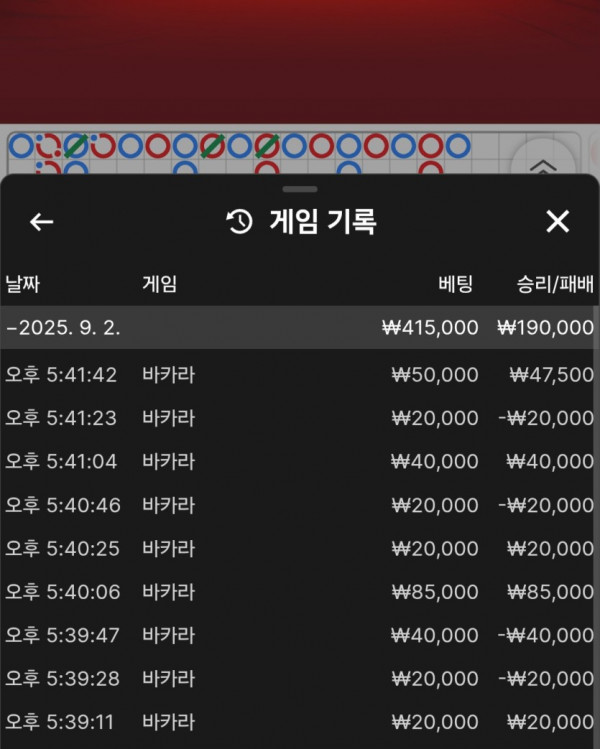
Task: Collapse the 2025. 9. 2. date summary row
Action: point(299,327)
